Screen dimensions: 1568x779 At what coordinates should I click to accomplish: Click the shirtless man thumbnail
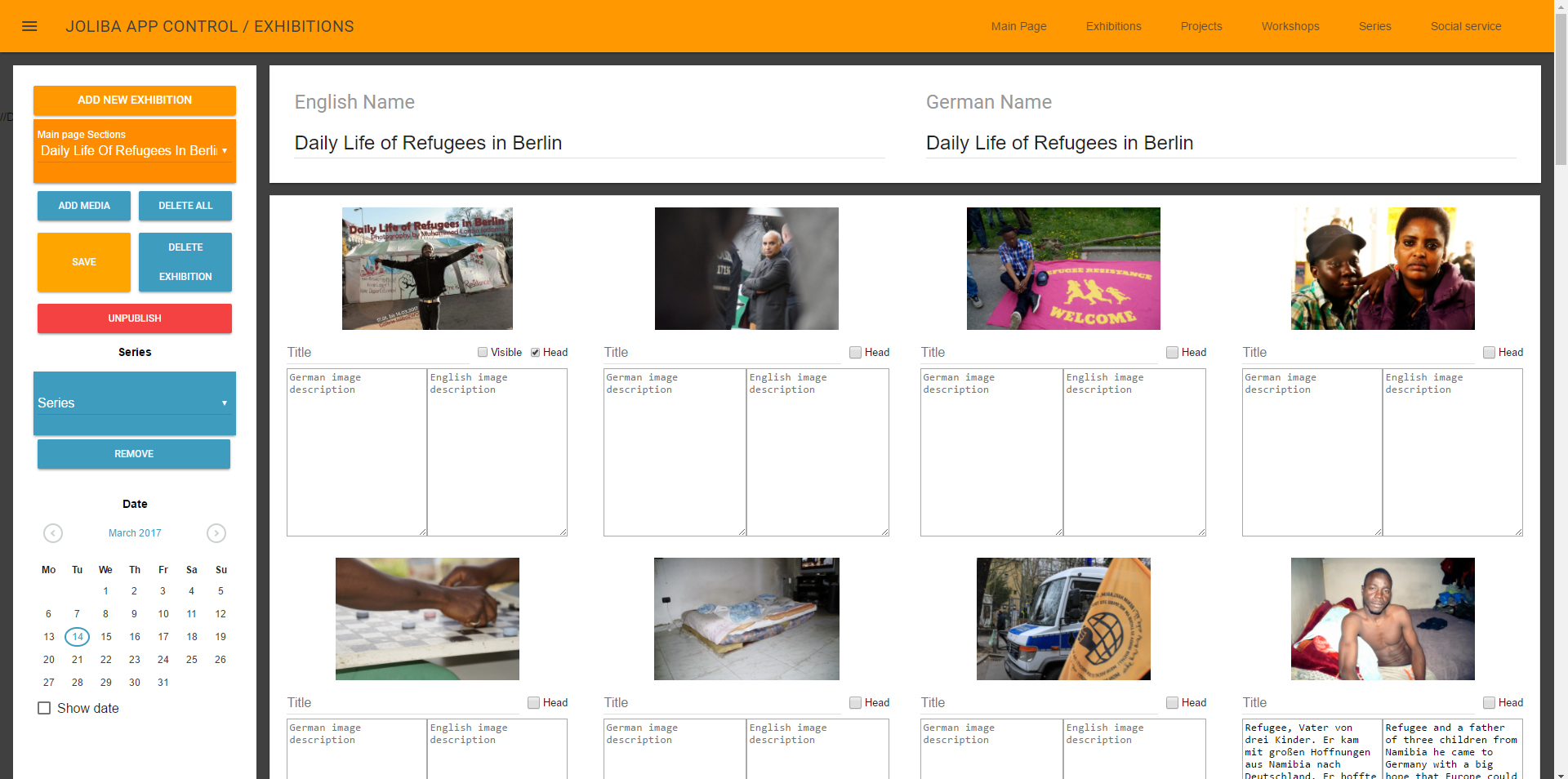tap(1383, 619)
